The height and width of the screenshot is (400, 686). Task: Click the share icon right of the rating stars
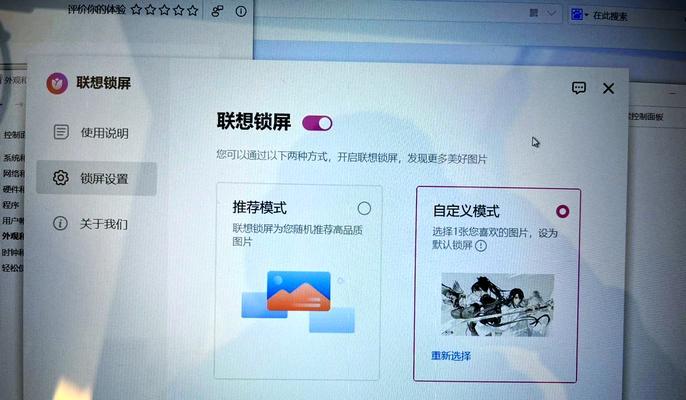pos(217,11)
